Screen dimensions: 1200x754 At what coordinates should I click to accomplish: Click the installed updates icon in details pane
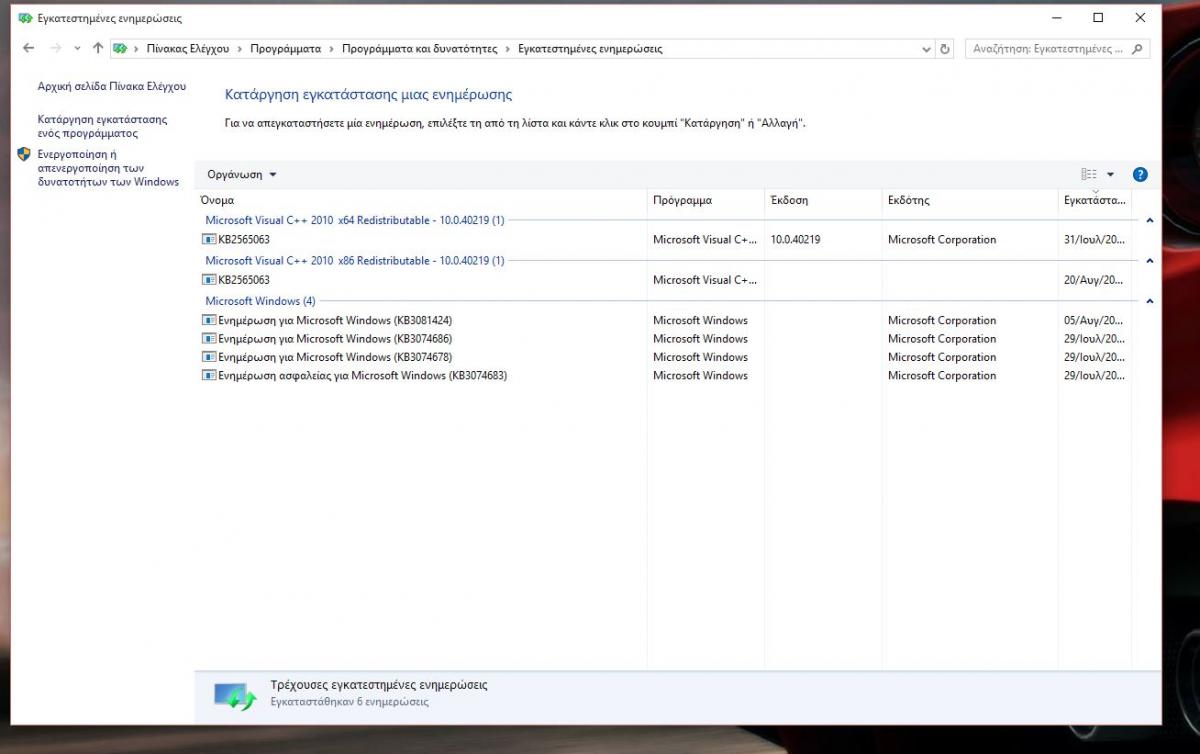[236, 695]
